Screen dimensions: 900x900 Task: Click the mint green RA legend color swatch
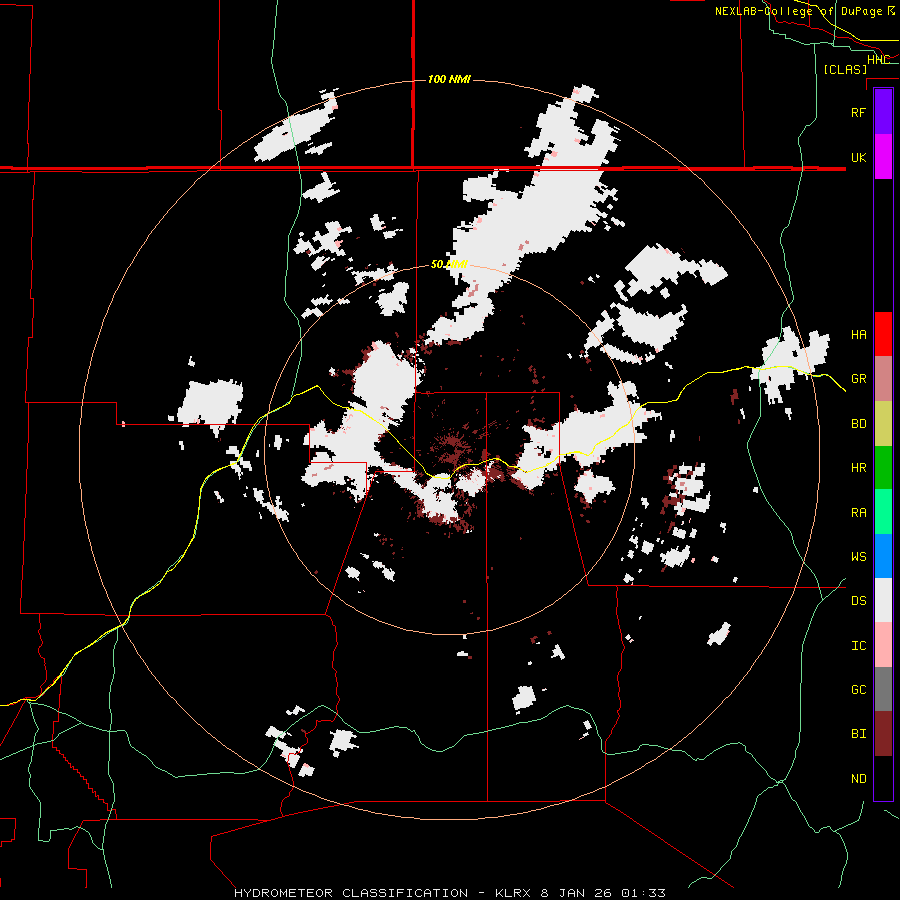point(883,512)
